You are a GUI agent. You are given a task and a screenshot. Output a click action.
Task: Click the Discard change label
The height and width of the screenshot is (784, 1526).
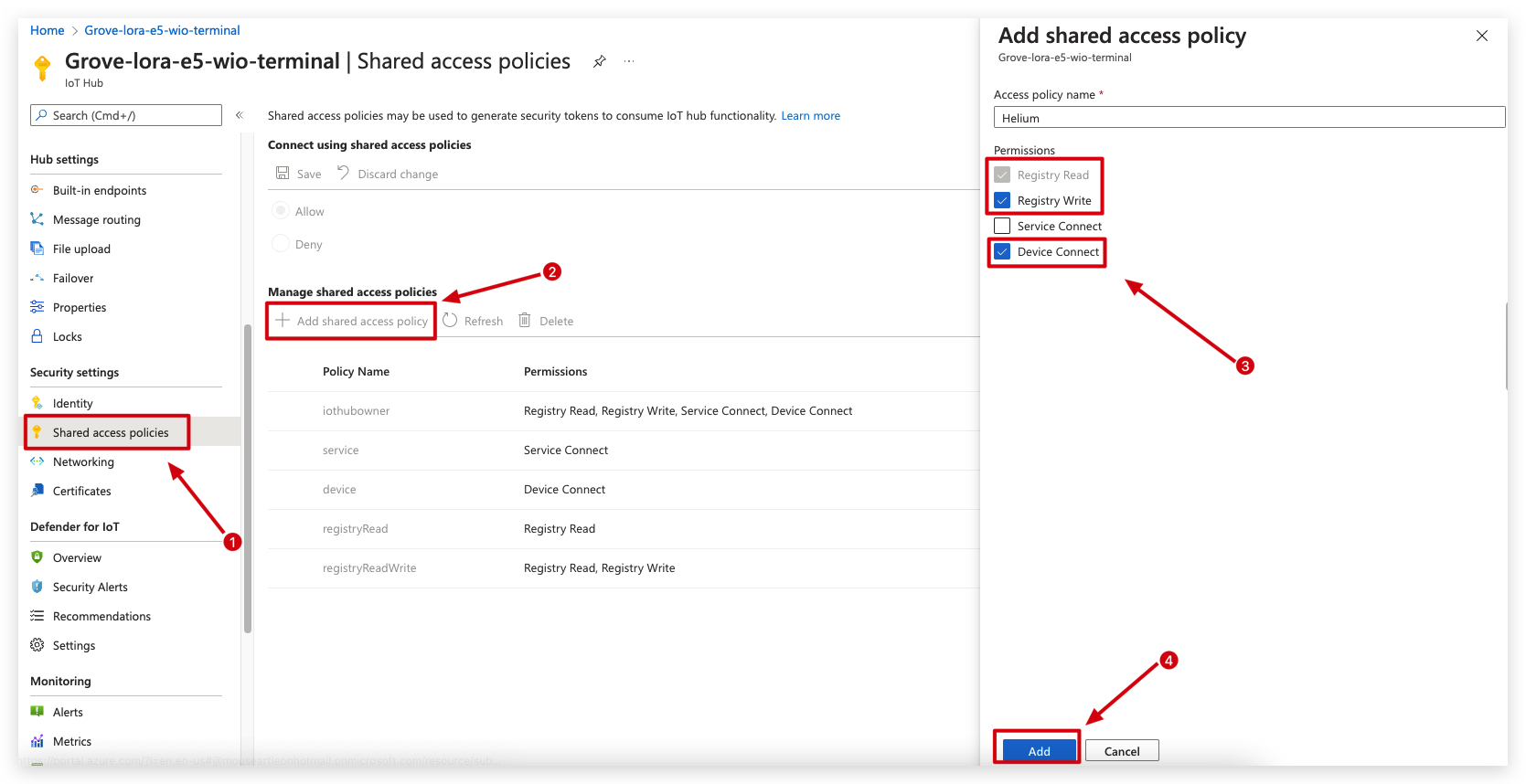tap(398, 174)
